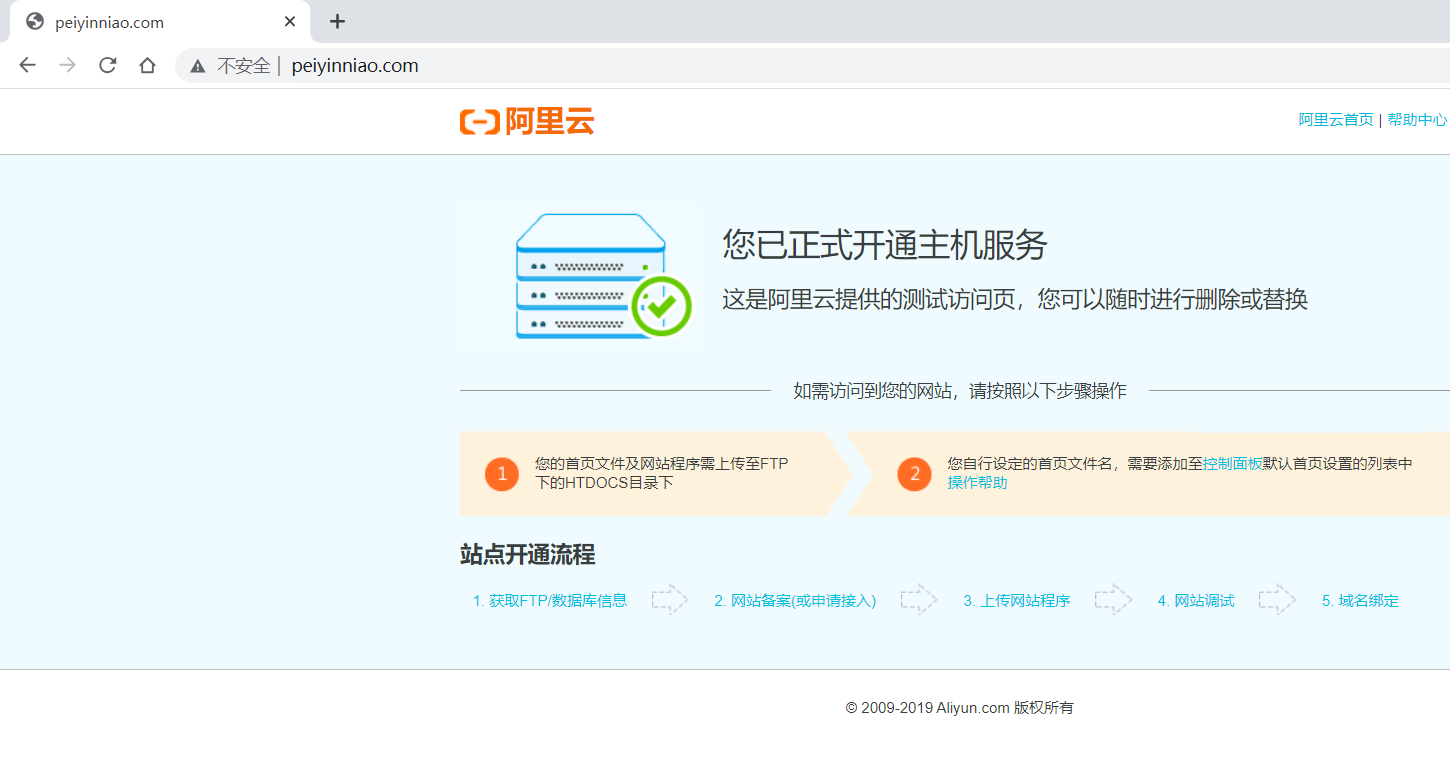The width and height of the screenshot is (1450, 777).
Task: Click the Aliyun (阿里云) logo
Action: point(526,121)
